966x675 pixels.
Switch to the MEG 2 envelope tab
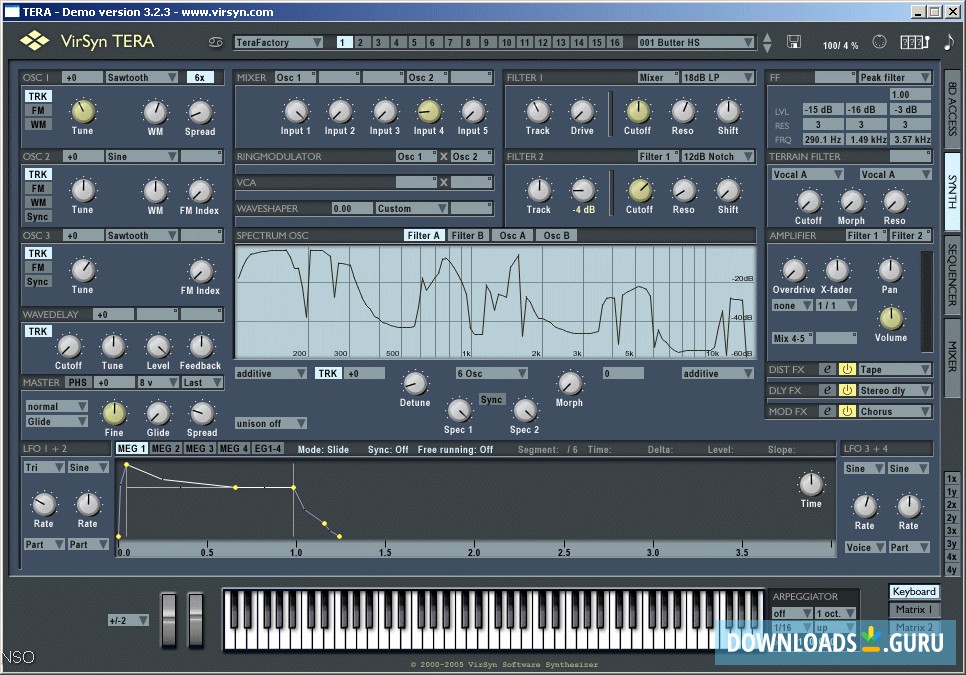pos(166,449)
